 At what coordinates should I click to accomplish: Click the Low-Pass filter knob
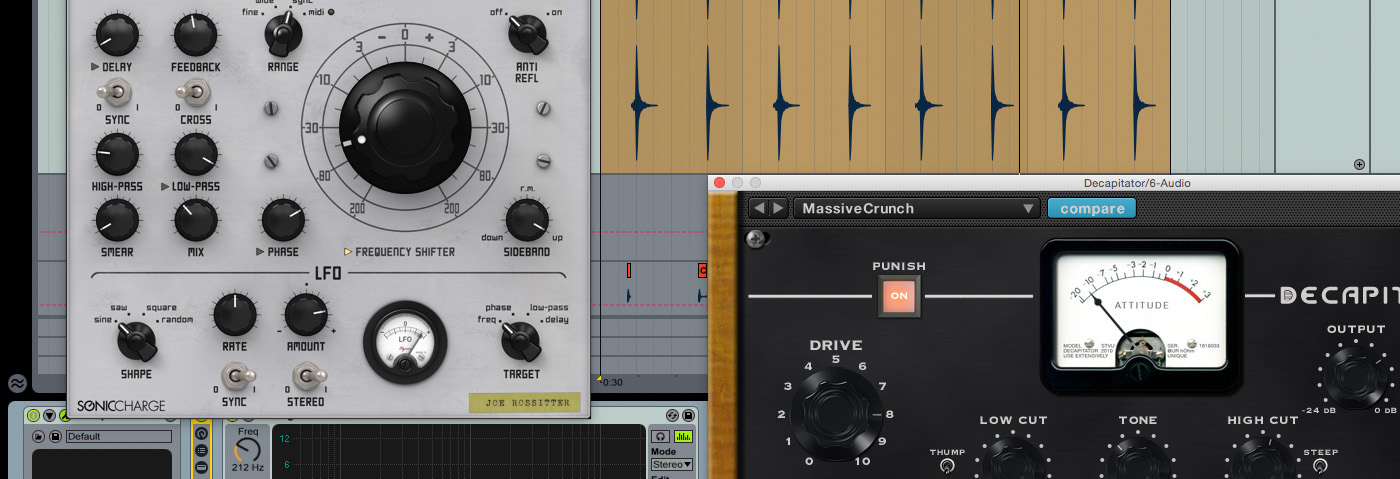click(195, 155)
